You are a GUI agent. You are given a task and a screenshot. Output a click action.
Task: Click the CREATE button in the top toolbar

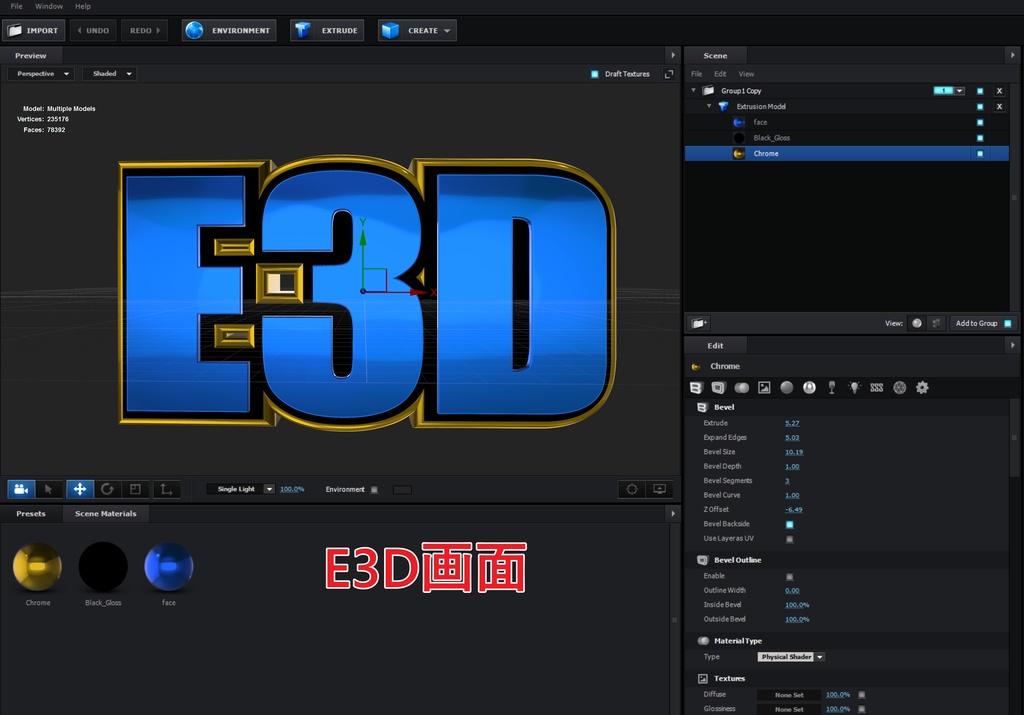[x=416, y=30]
